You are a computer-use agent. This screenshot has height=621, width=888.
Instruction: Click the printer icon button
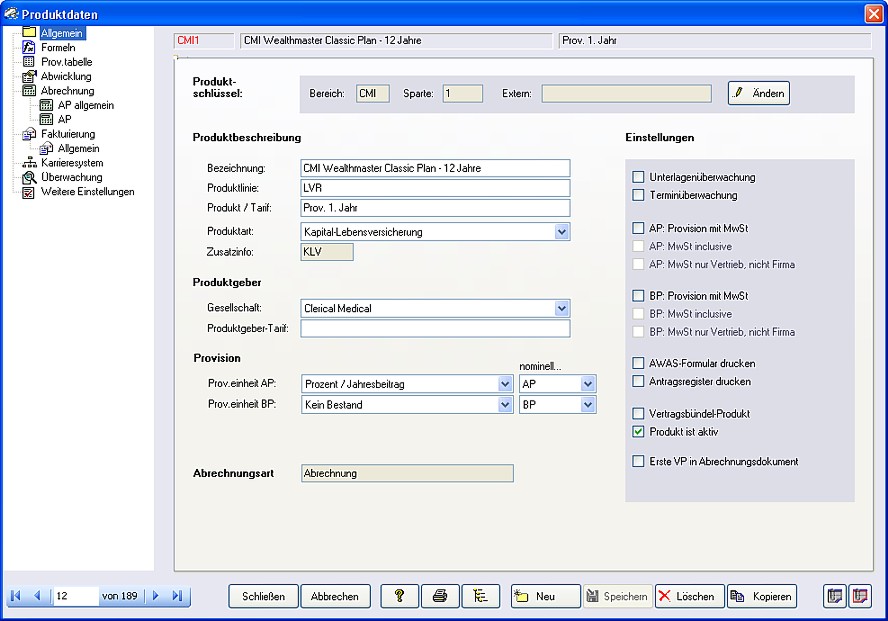[439, 596]
